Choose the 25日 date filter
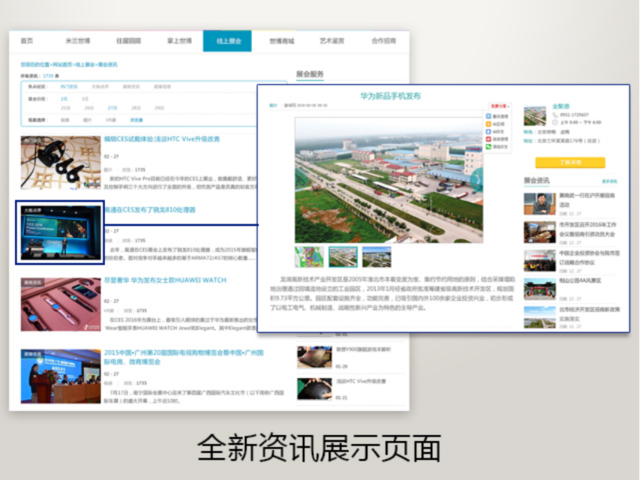The height and width of the screenshot is (480, 640). (65, 108)
